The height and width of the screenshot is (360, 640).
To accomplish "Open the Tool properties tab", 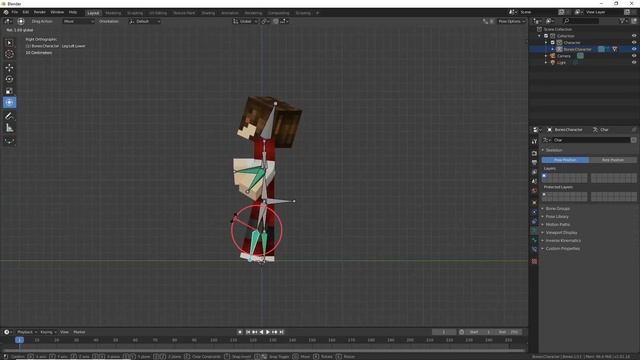I will (x=534, y=141).
